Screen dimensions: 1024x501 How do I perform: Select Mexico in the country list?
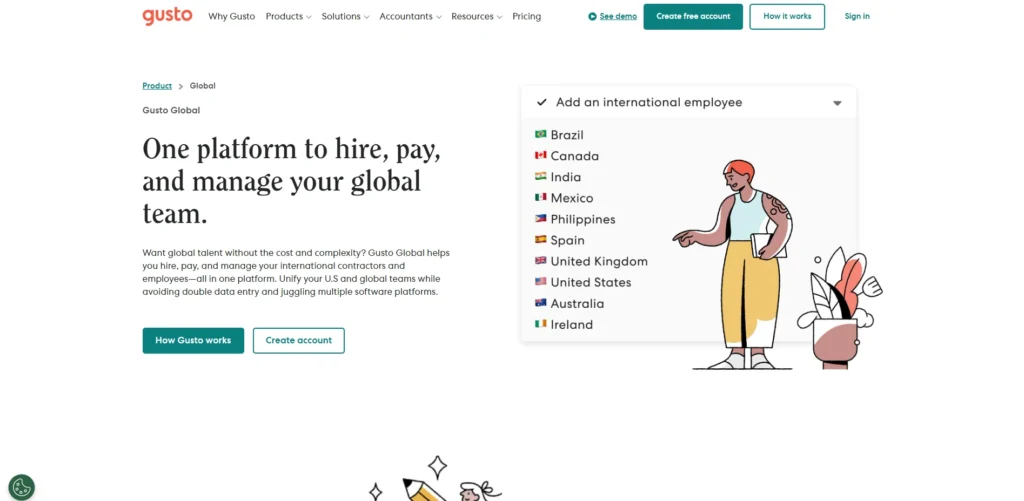[x=572, y=197]
